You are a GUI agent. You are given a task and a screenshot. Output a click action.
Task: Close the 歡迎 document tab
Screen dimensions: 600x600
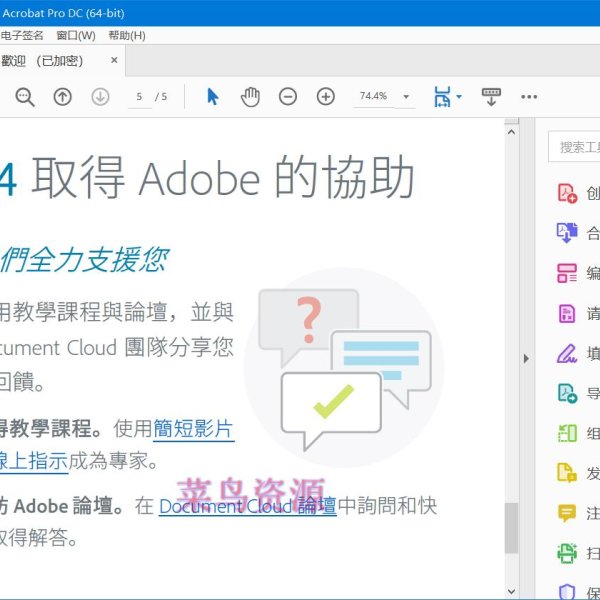(114, 60)
